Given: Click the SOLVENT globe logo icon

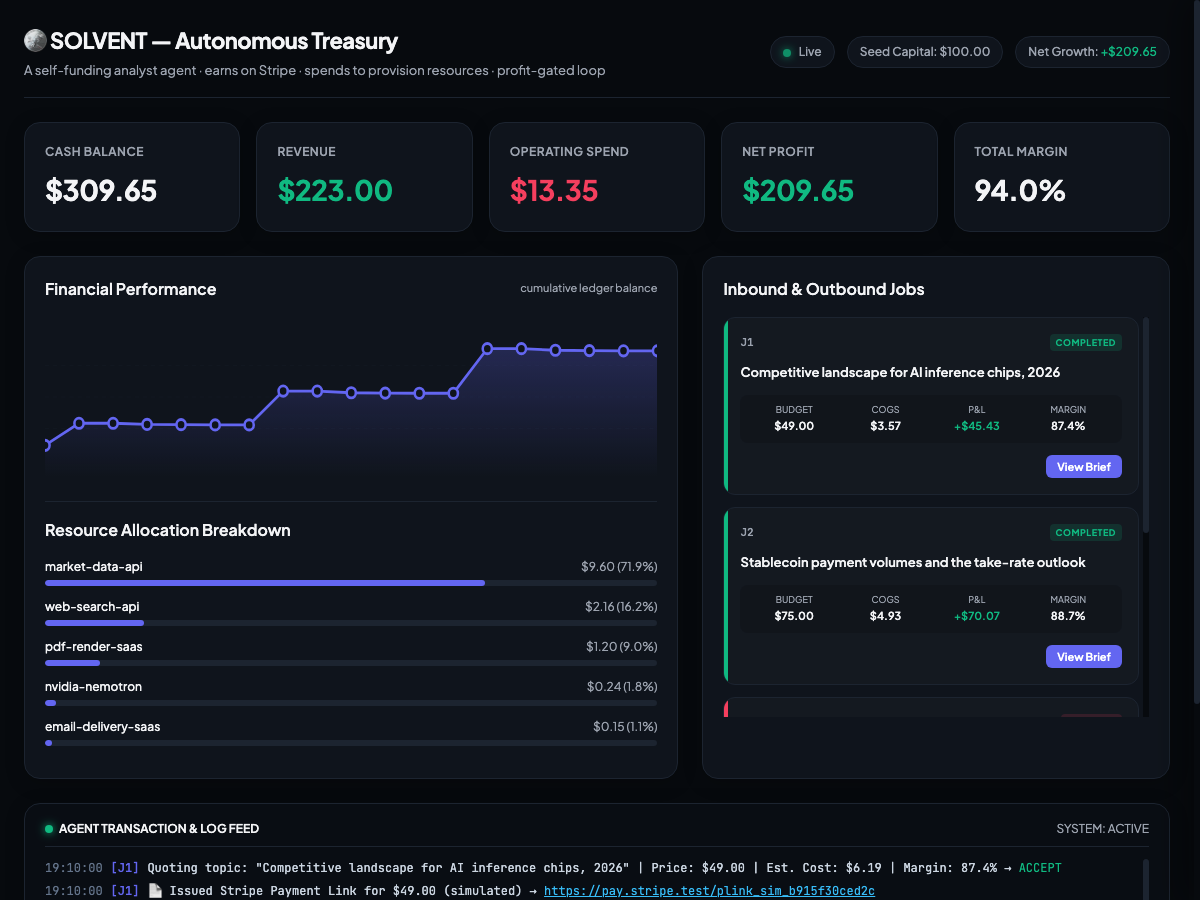Looking at the screenshot, I should pos(35,41).
